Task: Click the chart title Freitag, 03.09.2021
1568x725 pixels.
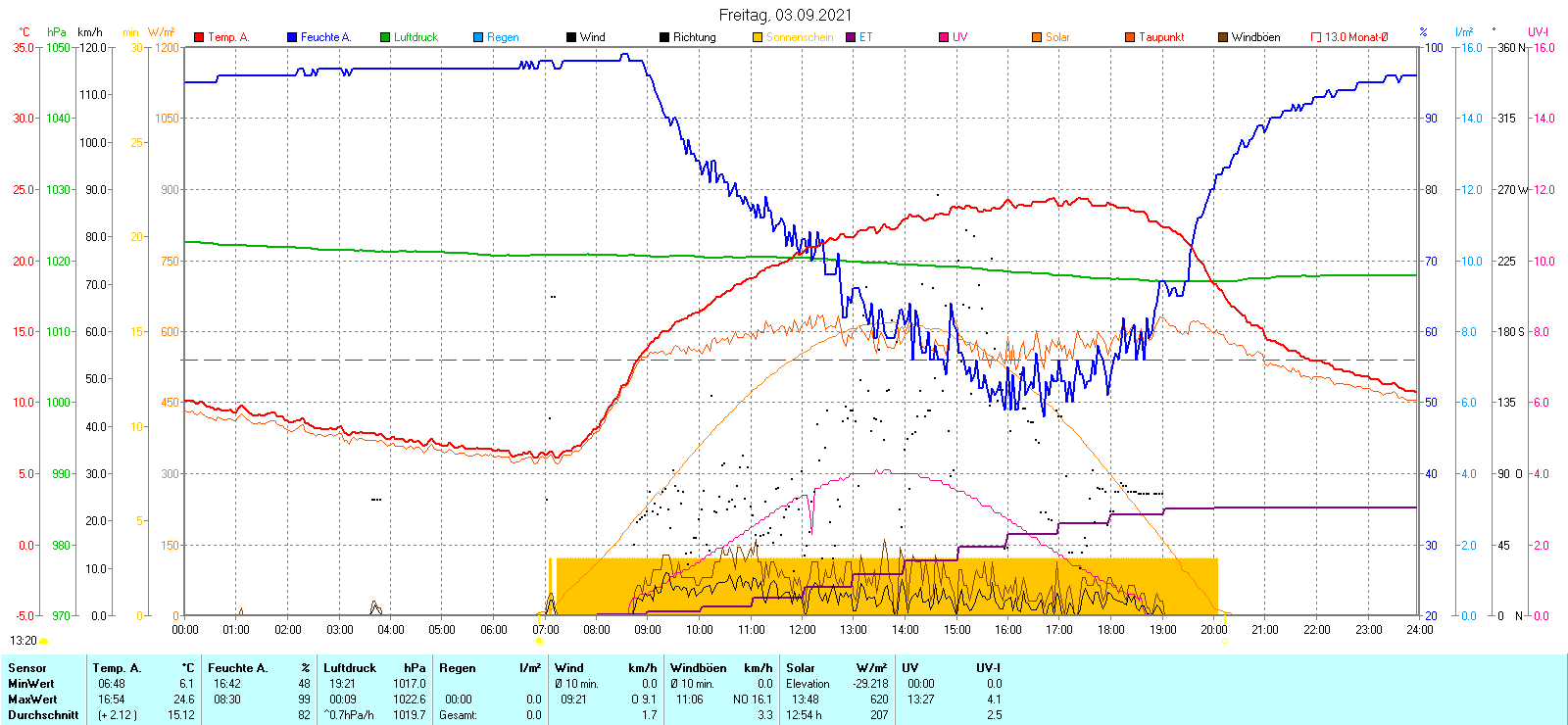Action: click(785, 15)
